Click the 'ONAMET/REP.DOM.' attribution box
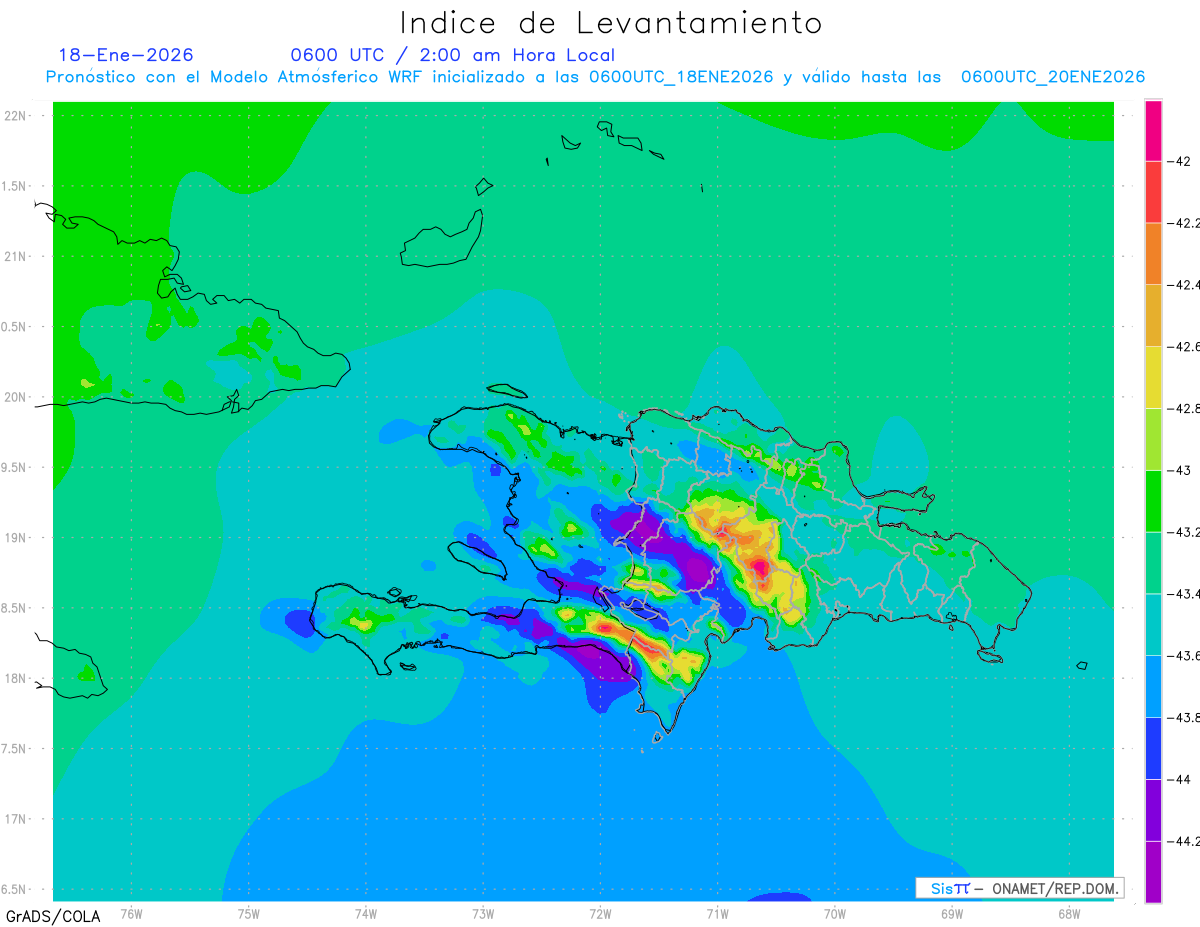Screen dimensions: 1200x927 pyautogui.click(x=1019, y=888)
